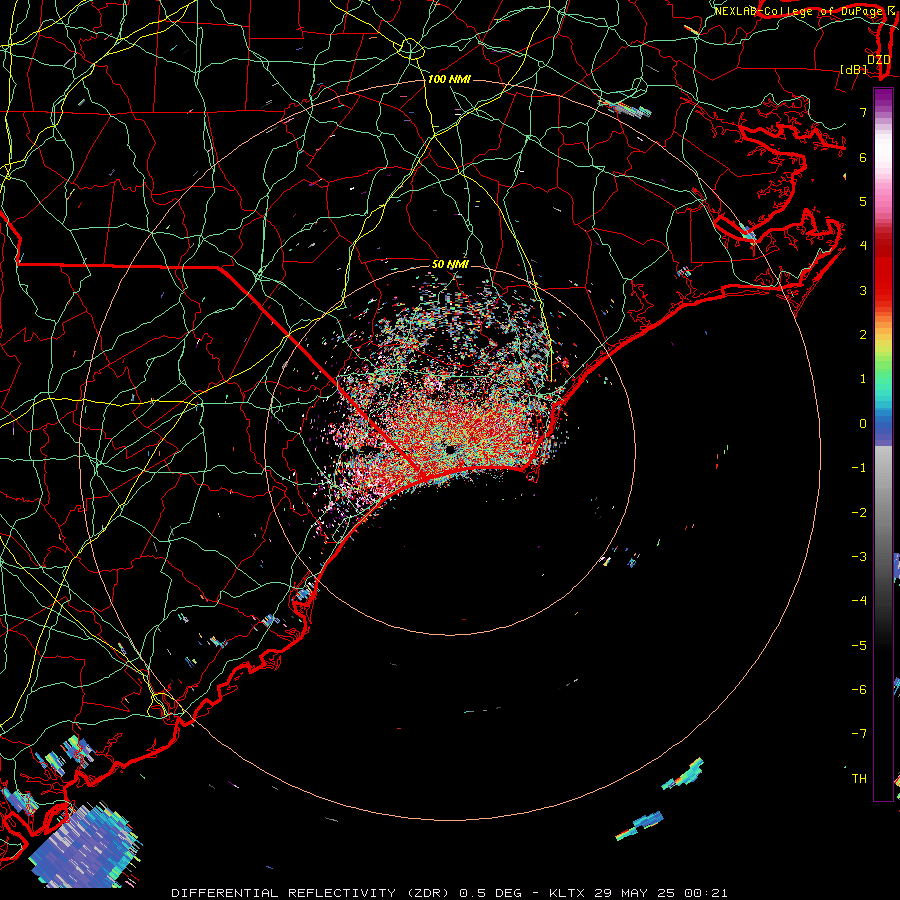
Task: Click the "0" value on the color scale
Action: [x=863, y=424]
